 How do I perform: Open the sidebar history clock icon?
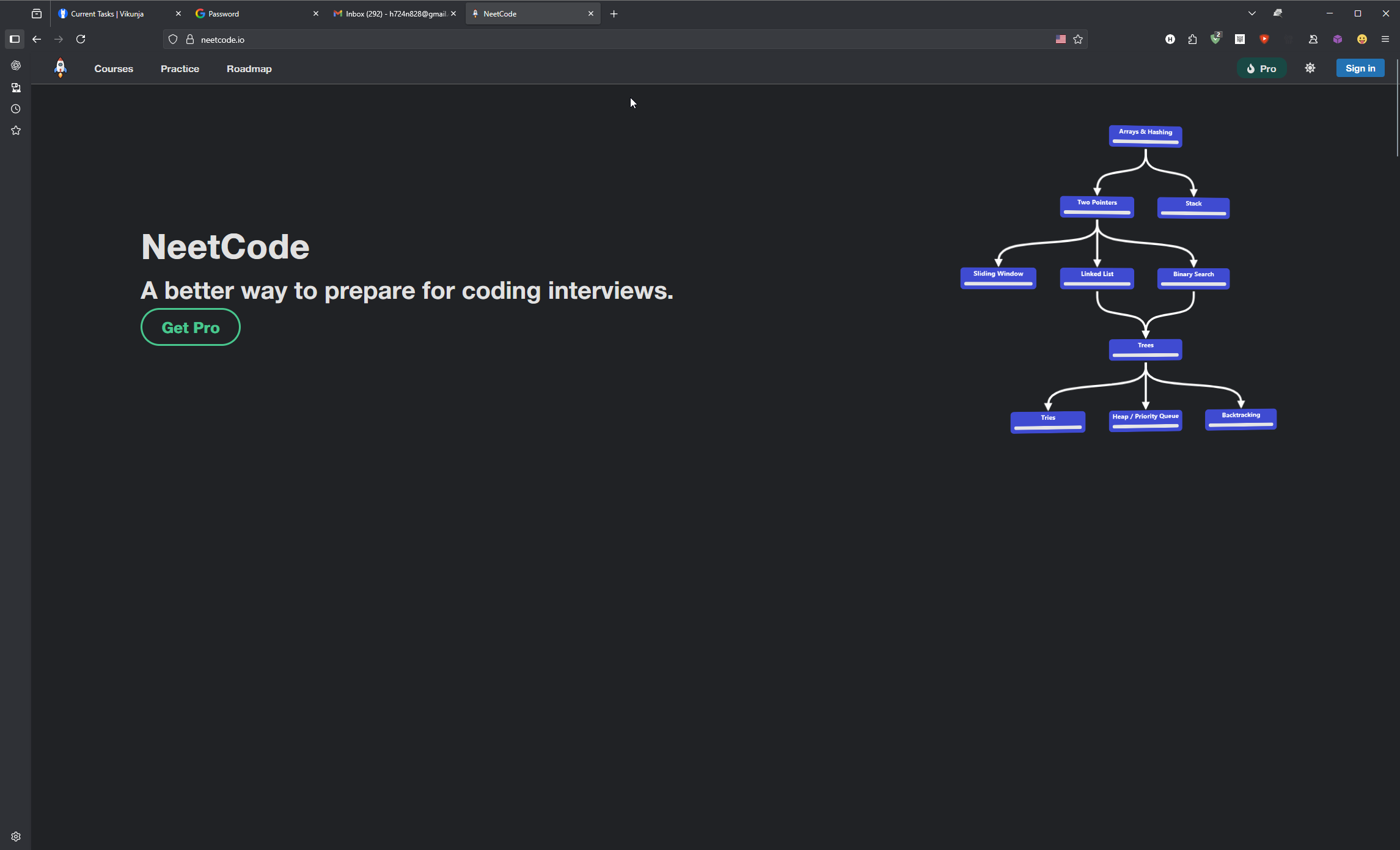click(x=16, y=109)
